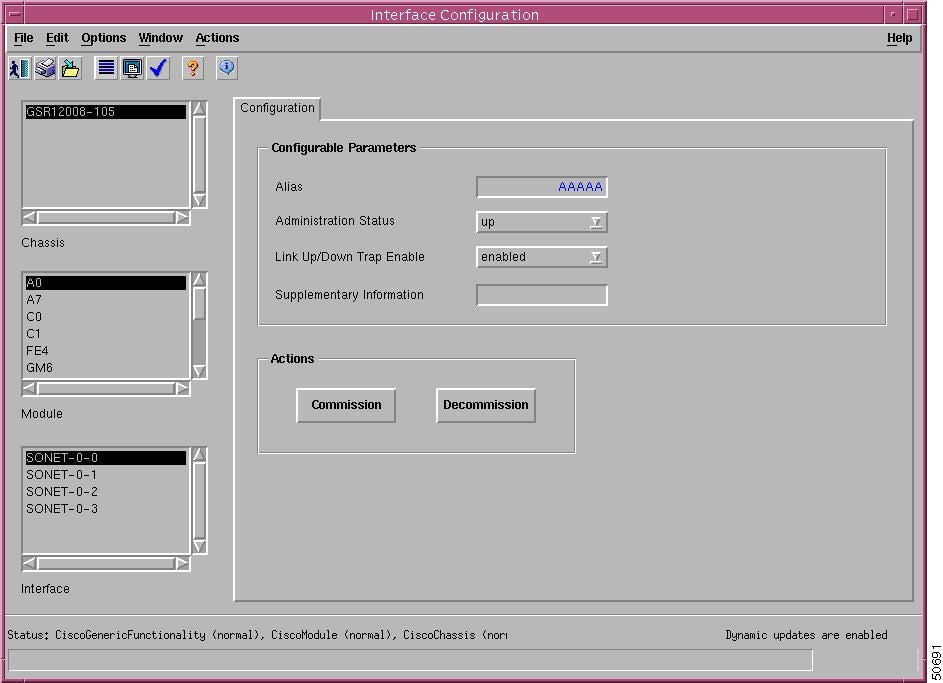
Task: Open the window menu button in title bar
Action: coord(15,14)
